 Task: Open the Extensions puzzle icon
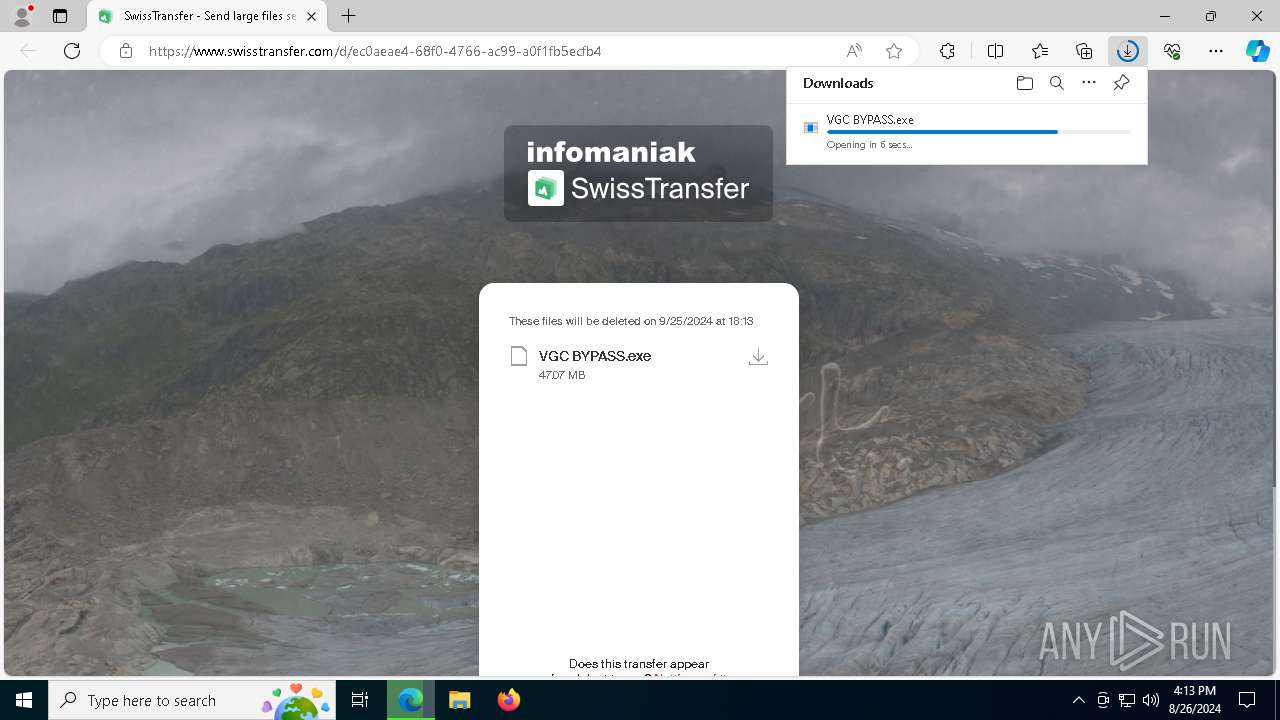tap(947, 51)
